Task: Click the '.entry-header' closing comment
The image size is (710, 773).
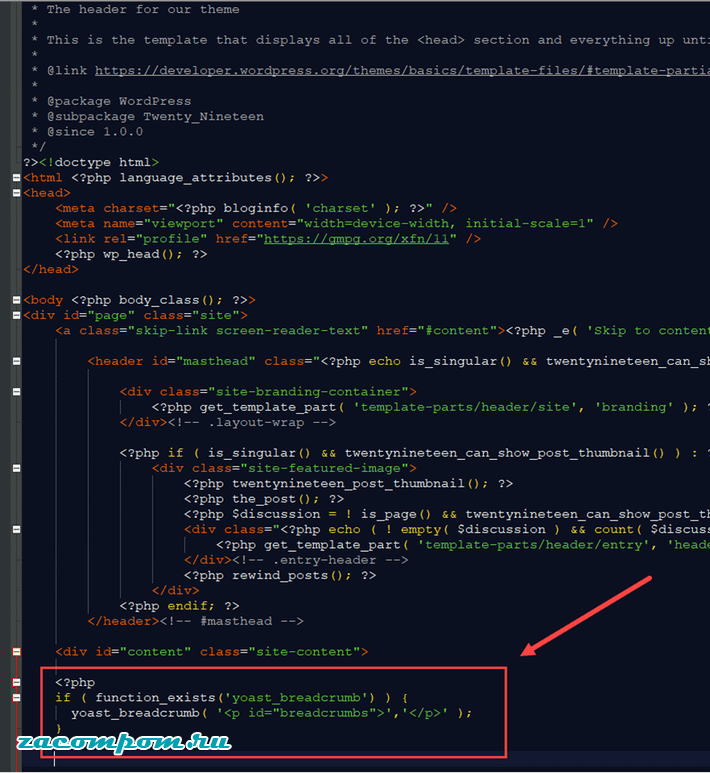Action: [x=320, y=560]
